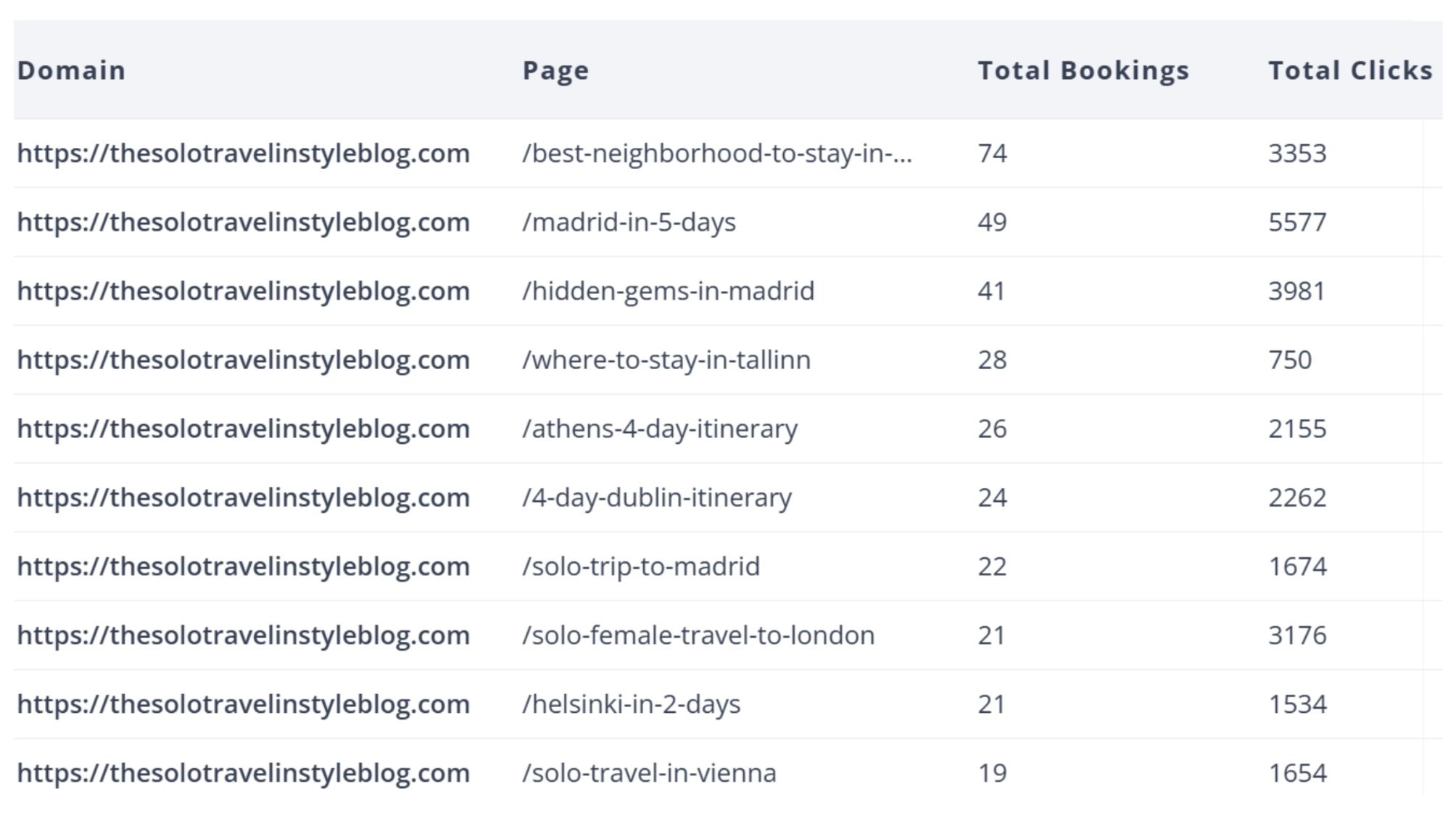Image resolution: width=1456 pixels, height=837 pixels.
Task: Open the /where-to-stay-in-tallinn page entry
Action: (x=666, y=360)
